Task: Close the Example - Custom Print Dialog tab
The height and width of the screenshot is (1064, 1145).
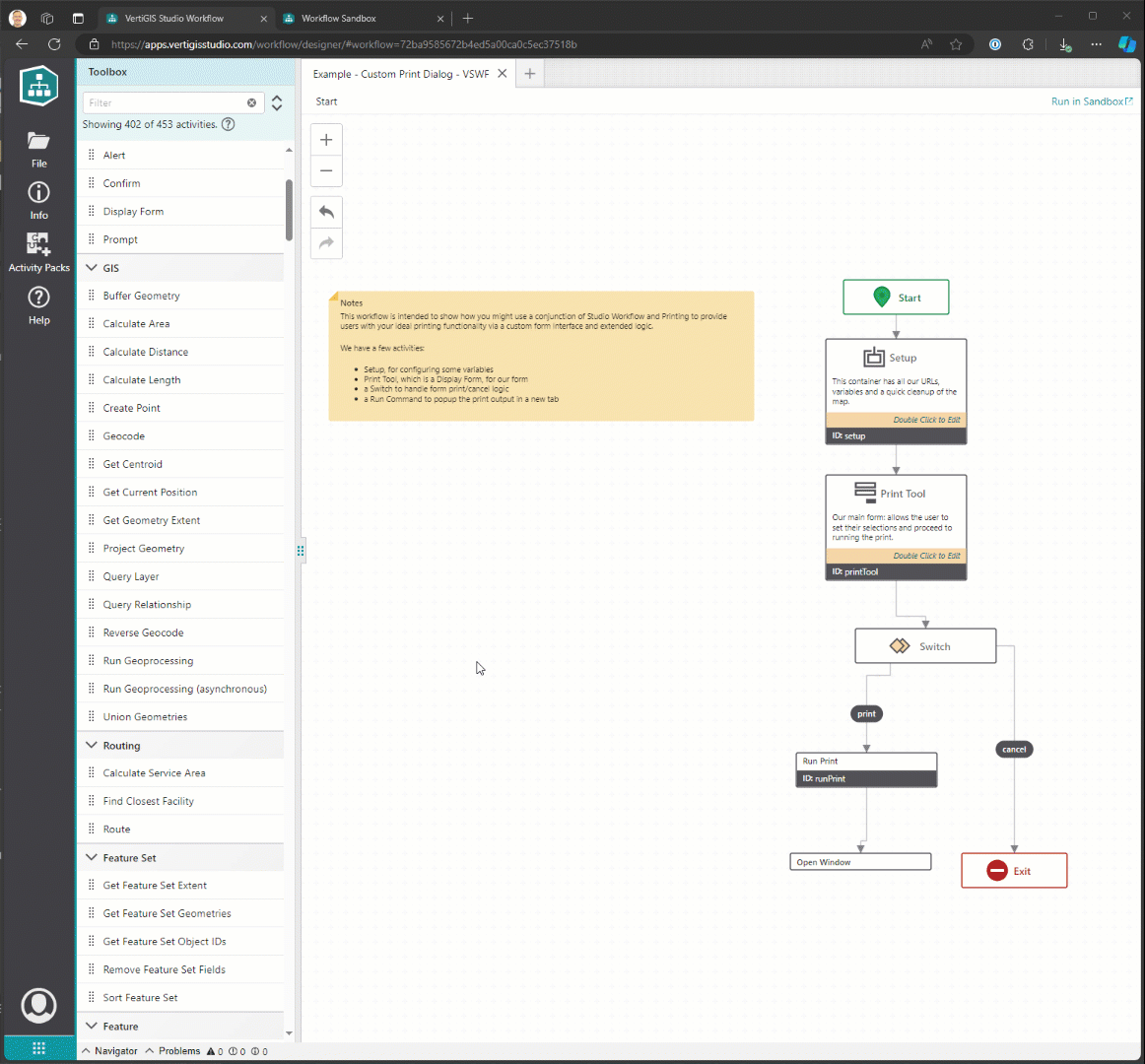Action: (x=503, y=73)
